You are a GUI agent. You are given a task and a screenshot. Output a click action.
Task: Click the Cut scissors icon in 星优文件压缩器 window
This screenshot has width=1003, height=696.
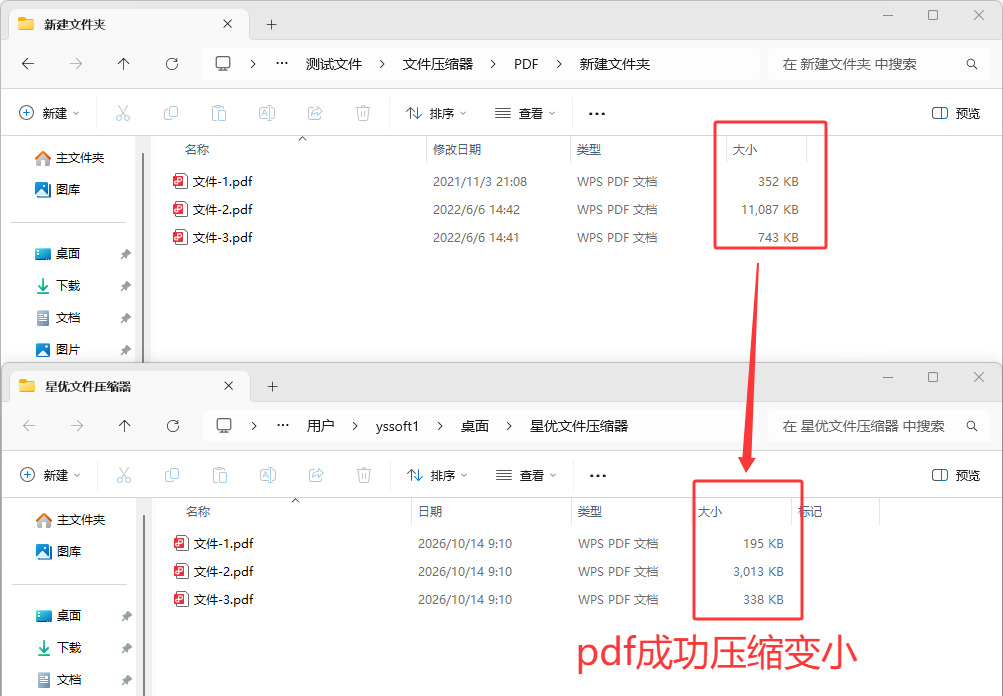point(124,475)
